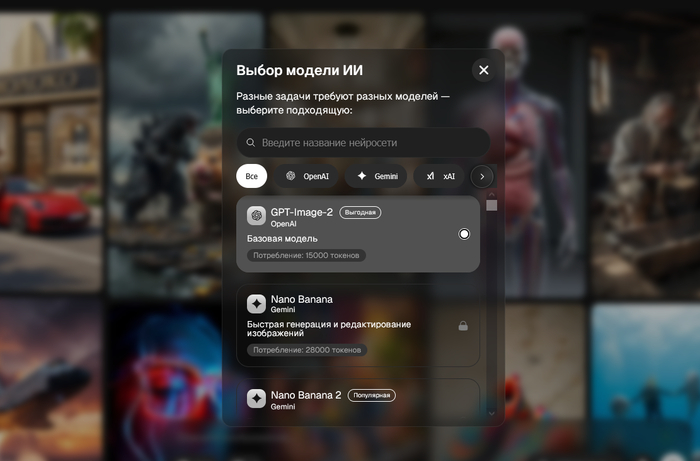Click the search field for neural network name
This screenshot has height=461, width=700.
(363, 142)
